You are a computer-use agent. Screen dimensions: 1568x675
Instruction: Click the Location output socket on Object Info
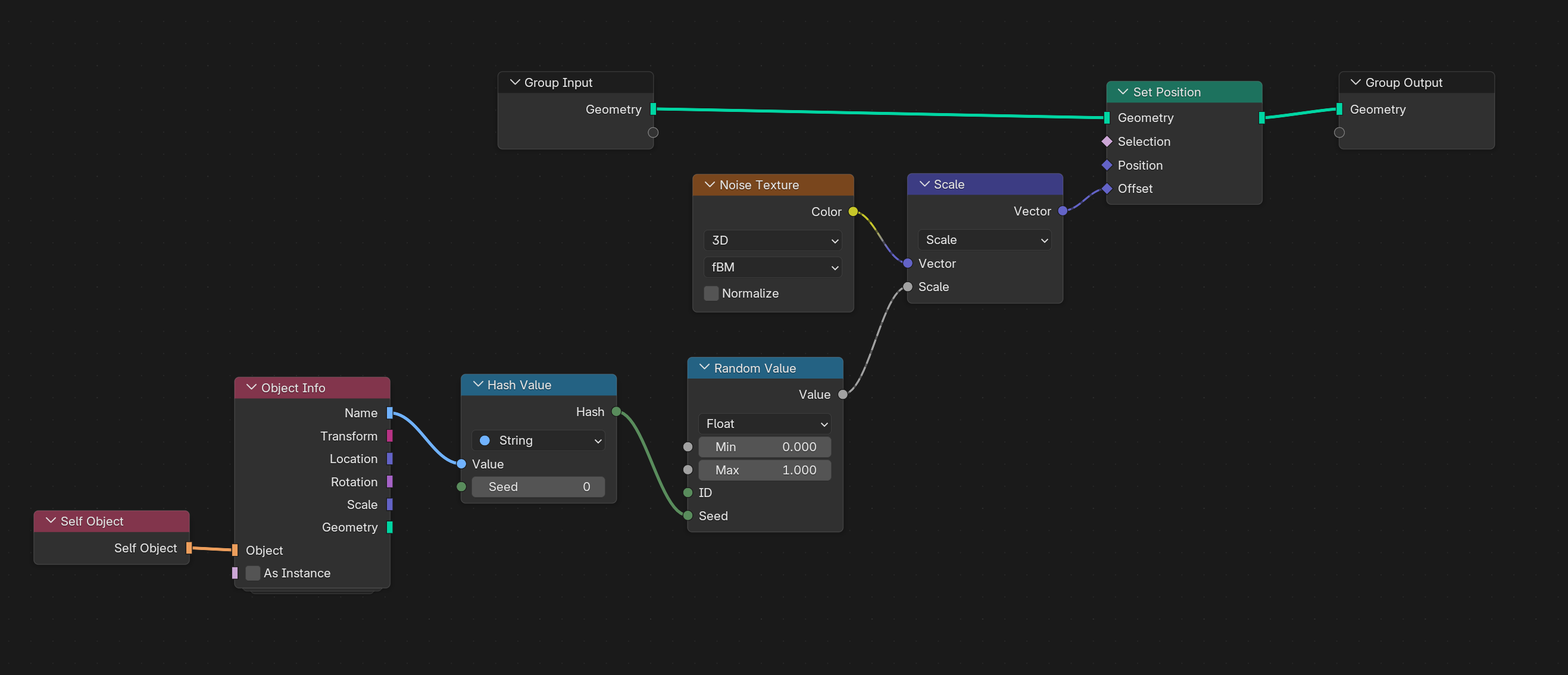(389, 459)
